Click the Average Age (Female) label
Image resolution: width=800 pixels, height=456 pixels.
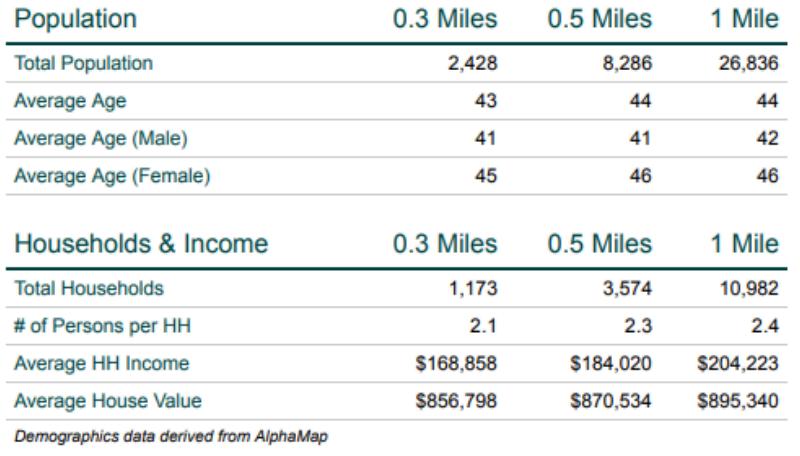click(x=112, y=176)
